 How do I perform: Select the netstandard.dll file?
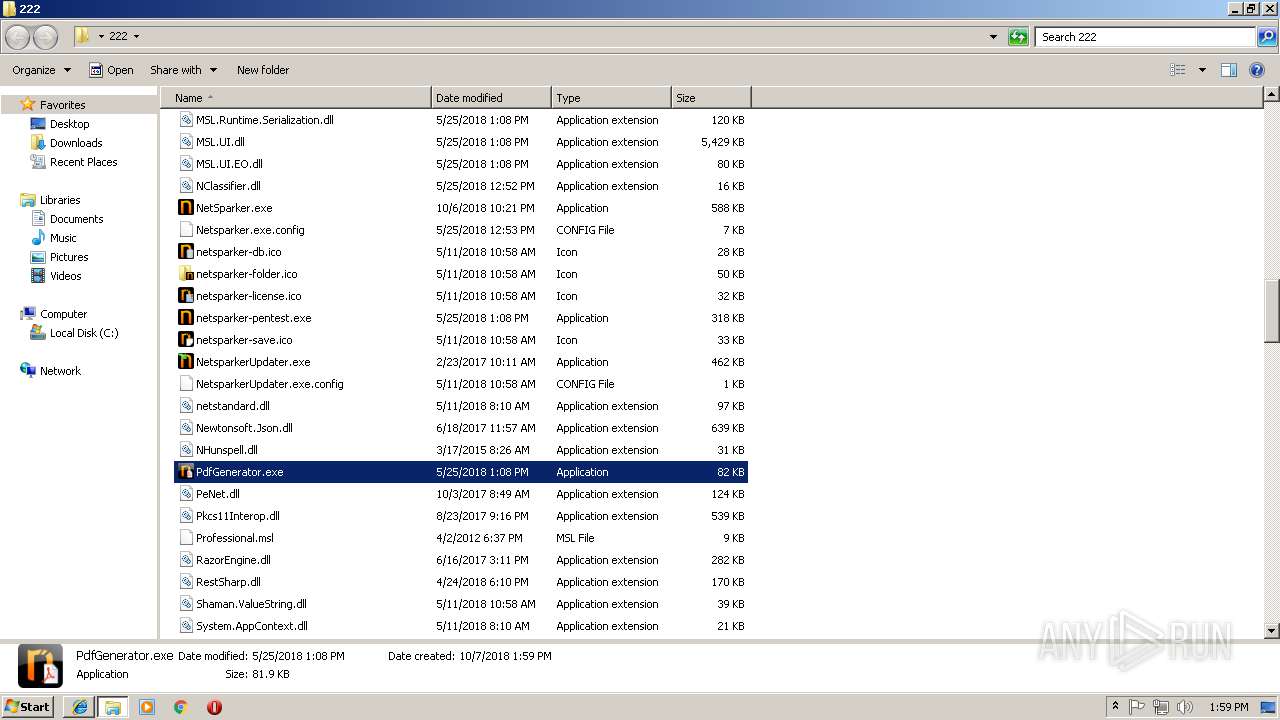(461, 406)
